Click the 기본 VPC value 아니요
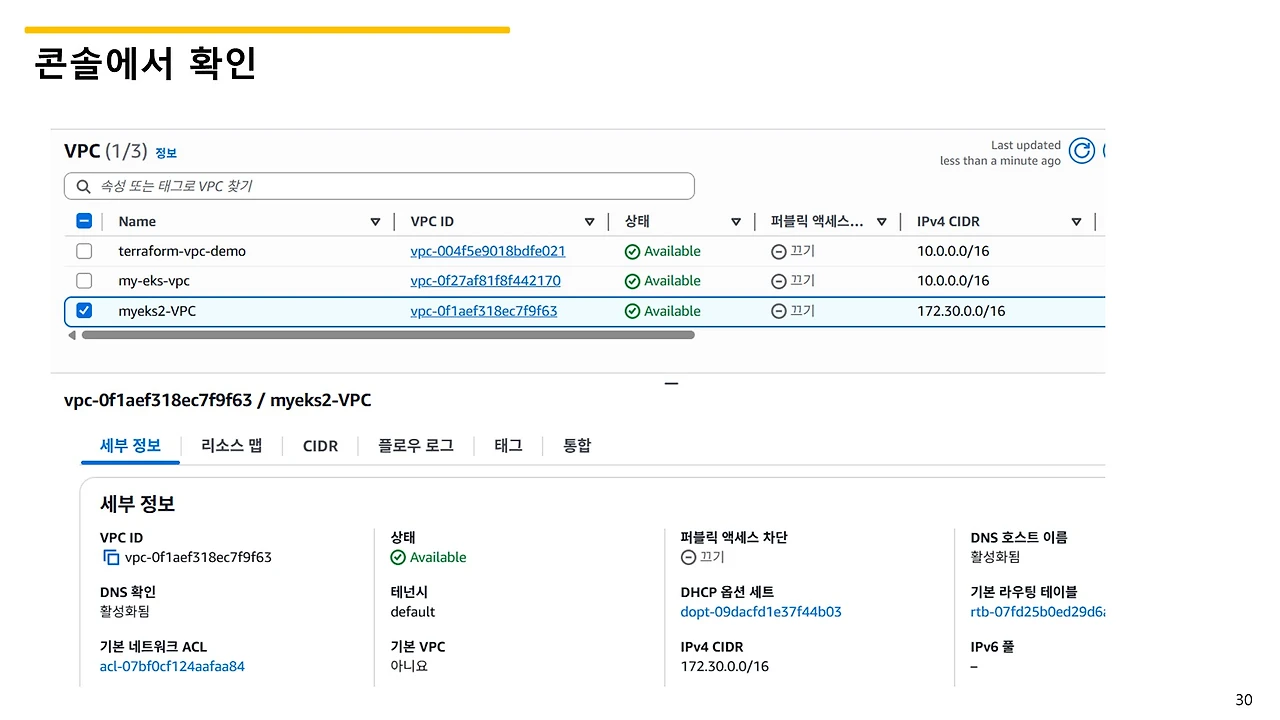 coord(409,666)
